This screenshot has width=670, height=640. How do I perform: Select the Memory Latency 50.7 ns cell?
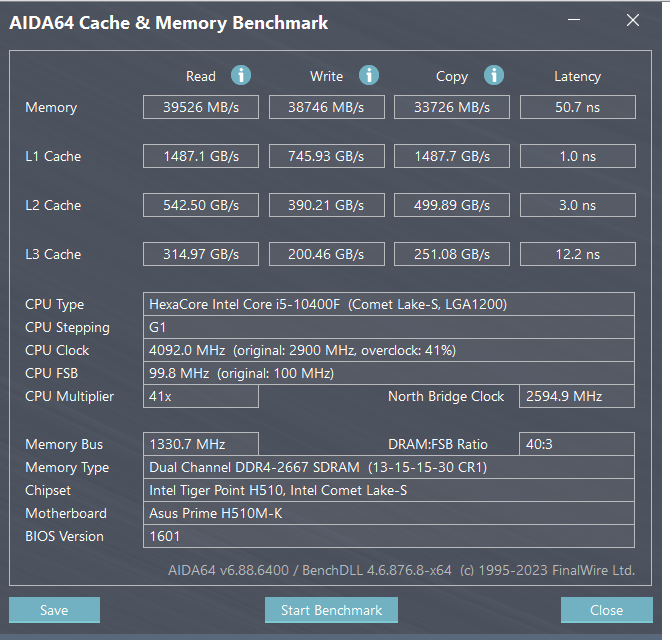(x=578, y=107)
